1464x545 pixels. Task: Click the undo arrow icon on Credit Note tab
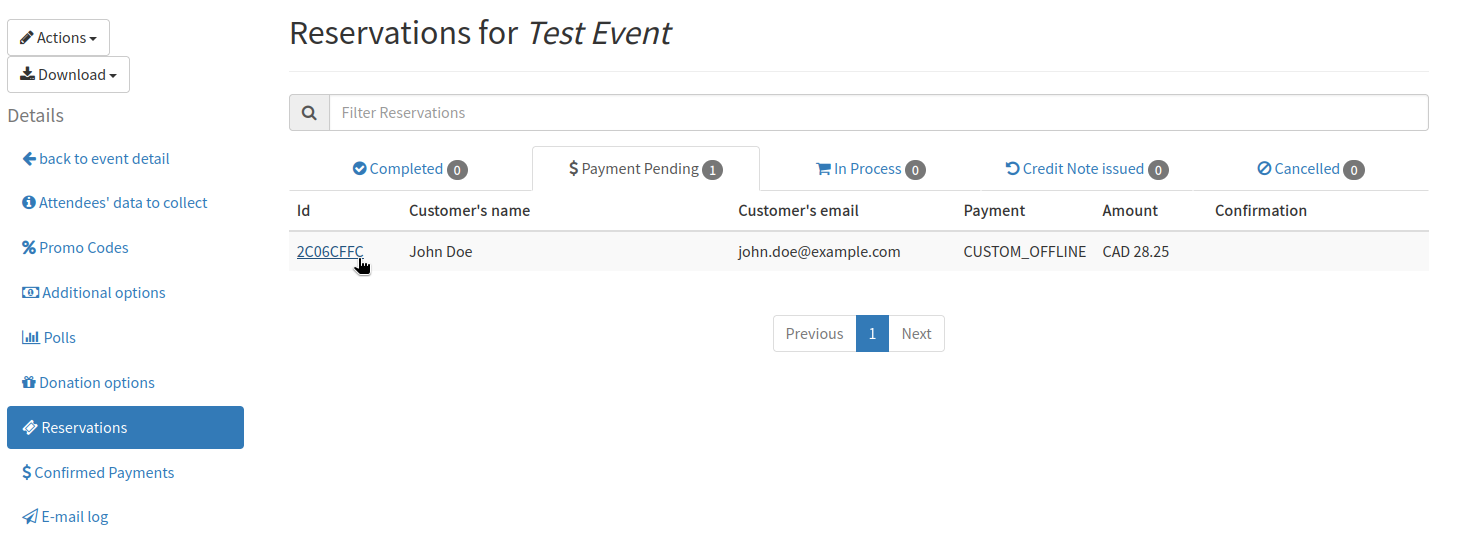1012,169
